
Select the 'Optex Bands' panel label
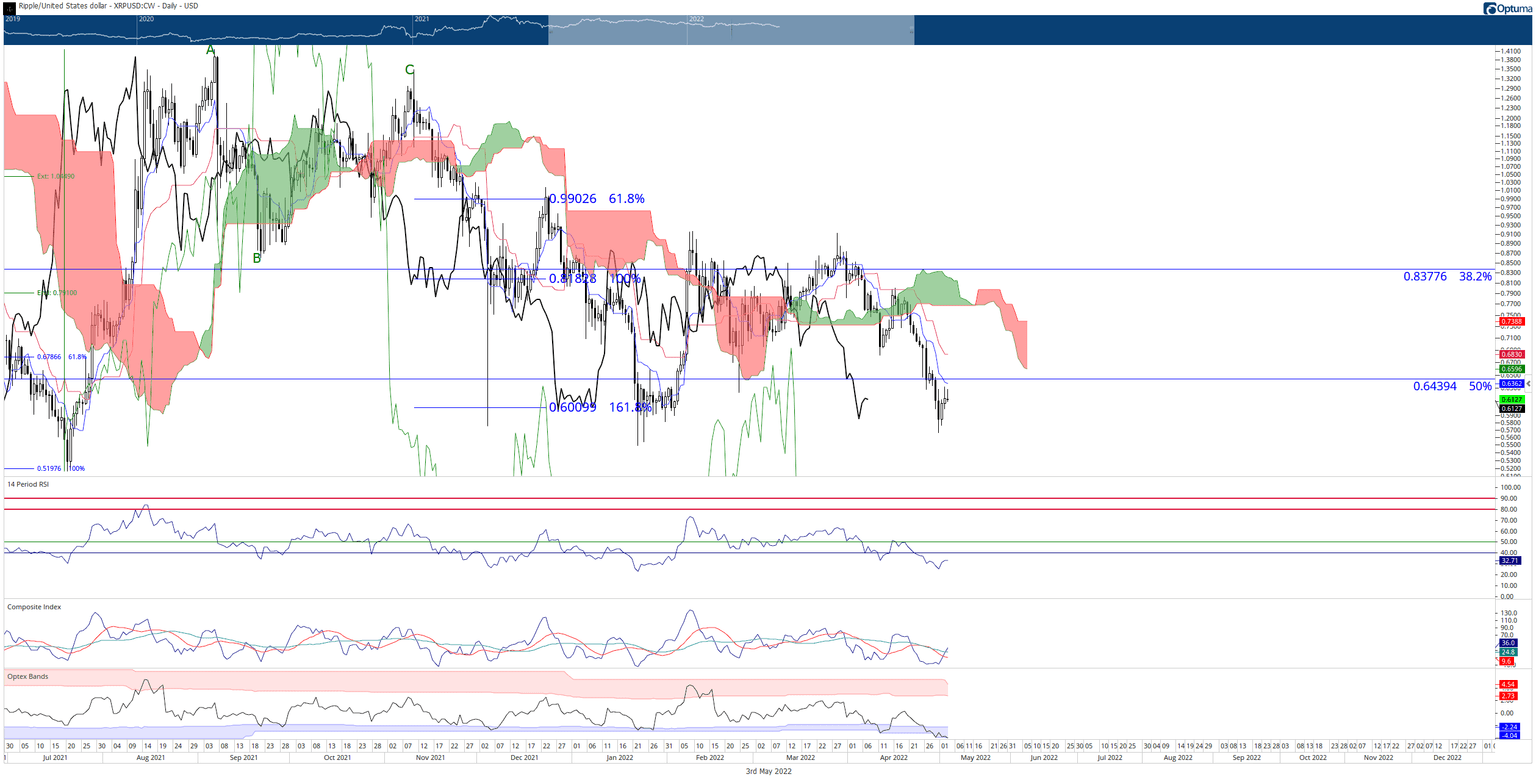click(x=26, y=675)
